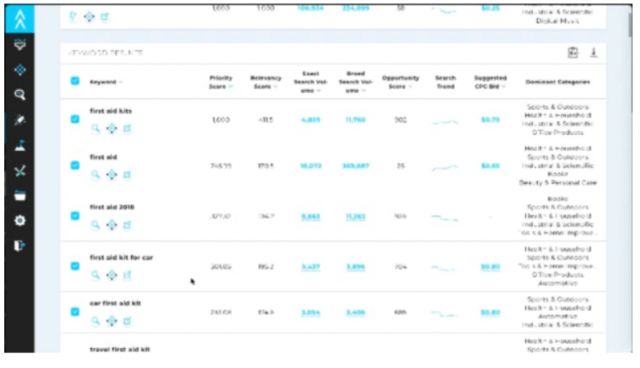Open the broad search volume link for 'first aid kit for car'
Screen dimensions: 640x368
(x=356, y=267)
